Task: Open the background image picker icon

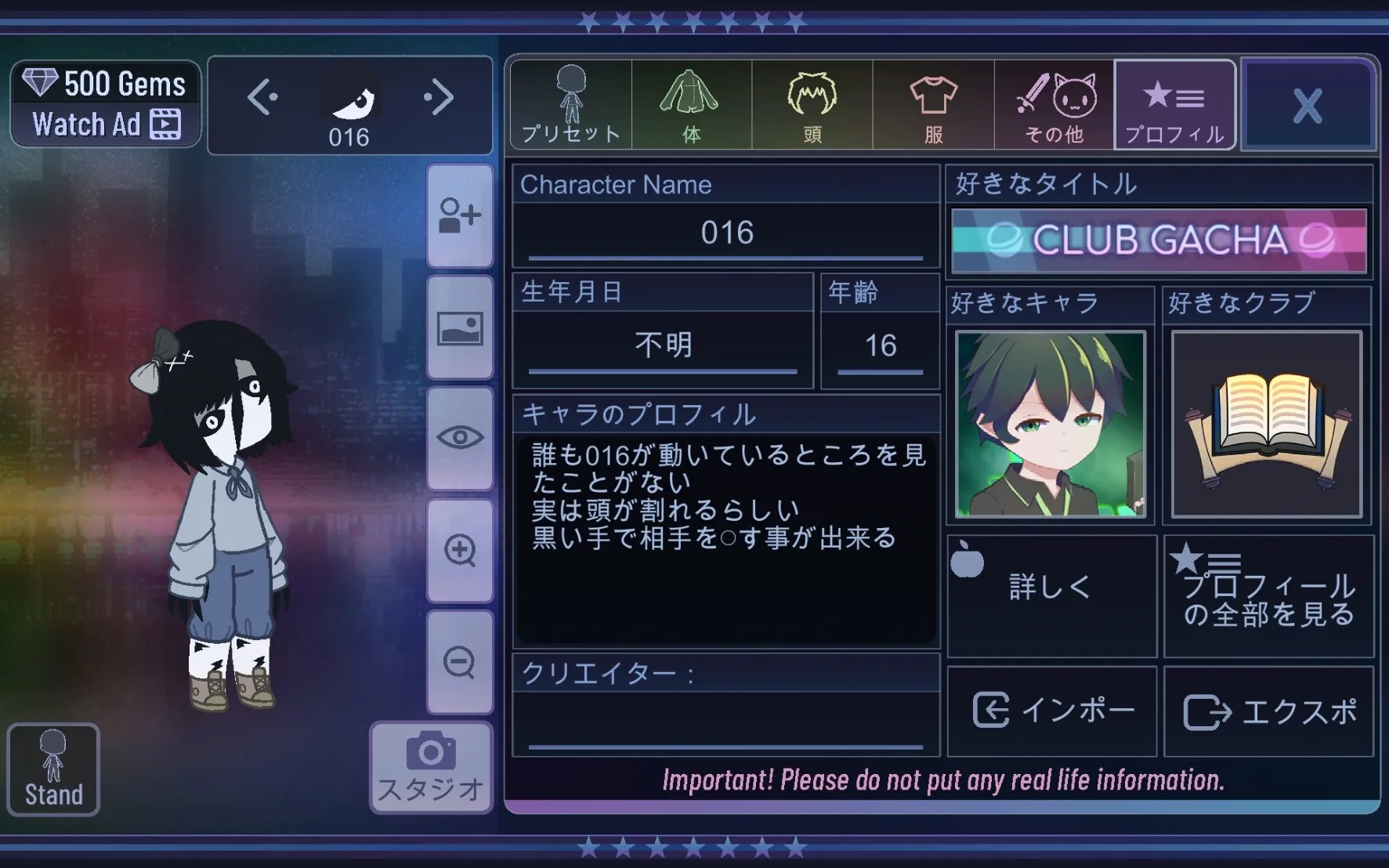Action: coord(460,327)
